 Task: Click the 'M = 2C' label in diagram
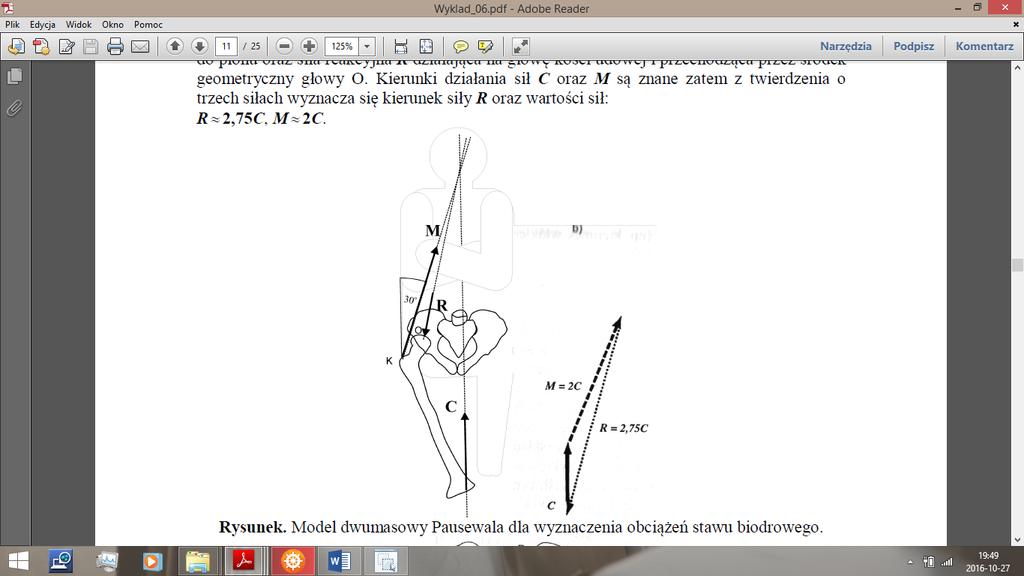tap(563, 386)
